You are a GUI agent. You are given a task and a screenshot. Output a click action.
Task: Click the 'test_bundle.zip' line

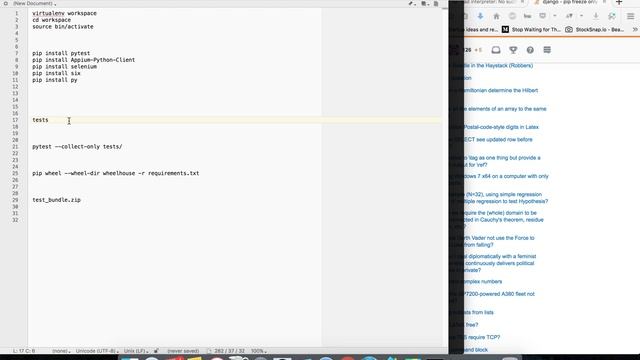pos(56,200)
